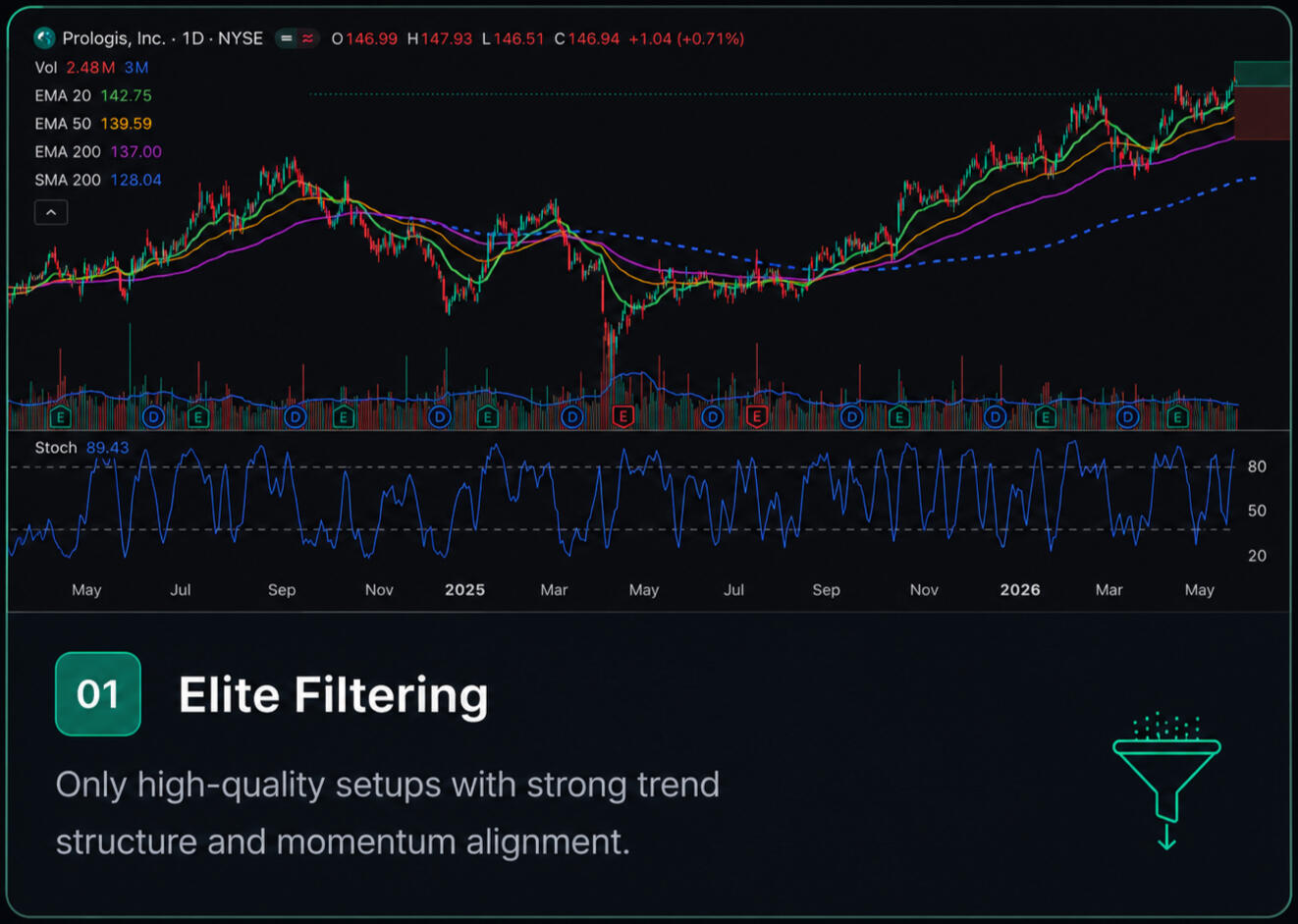Click the 2025 label on the time axis

(464, 590)
